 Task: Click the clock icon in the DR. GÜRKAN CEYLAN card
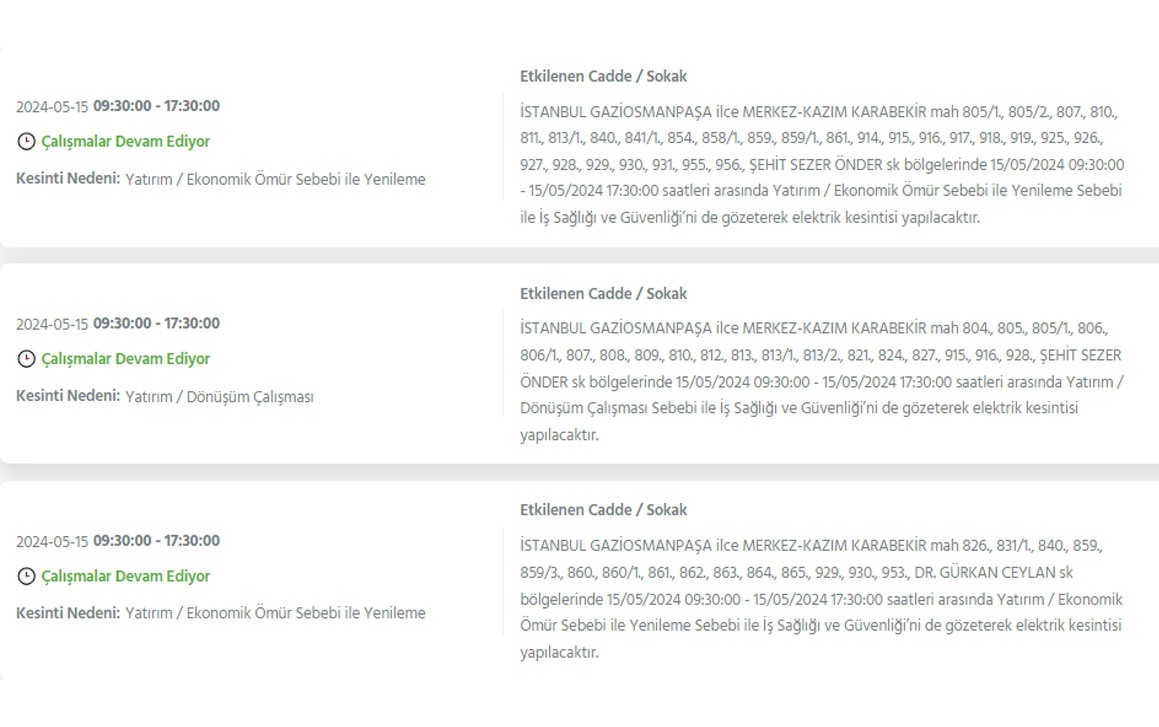[26, 577]
